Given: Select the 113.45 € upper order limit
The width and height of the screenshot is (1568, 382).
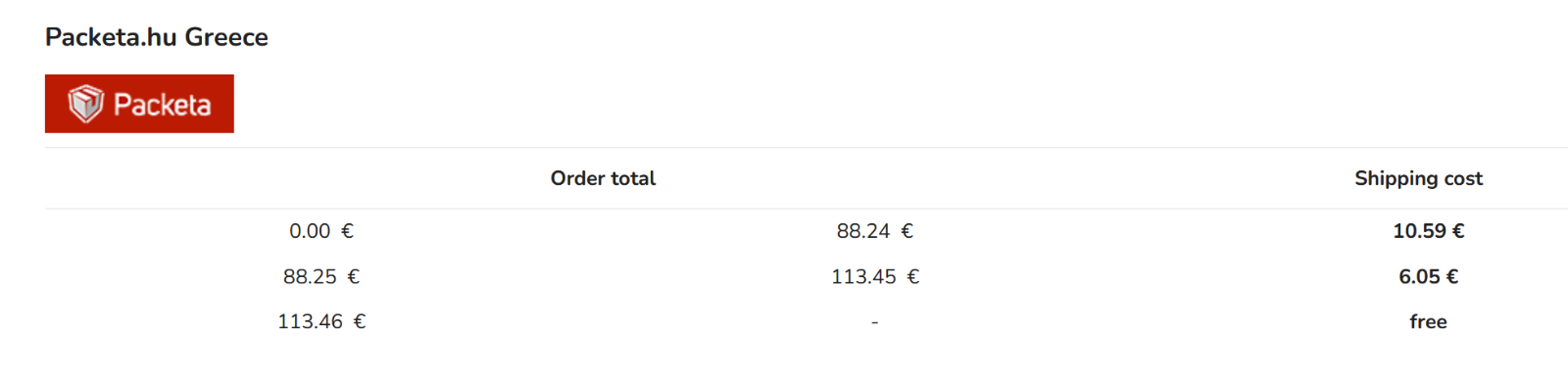Looking at the screenshot, I should [x=875, y=276].
